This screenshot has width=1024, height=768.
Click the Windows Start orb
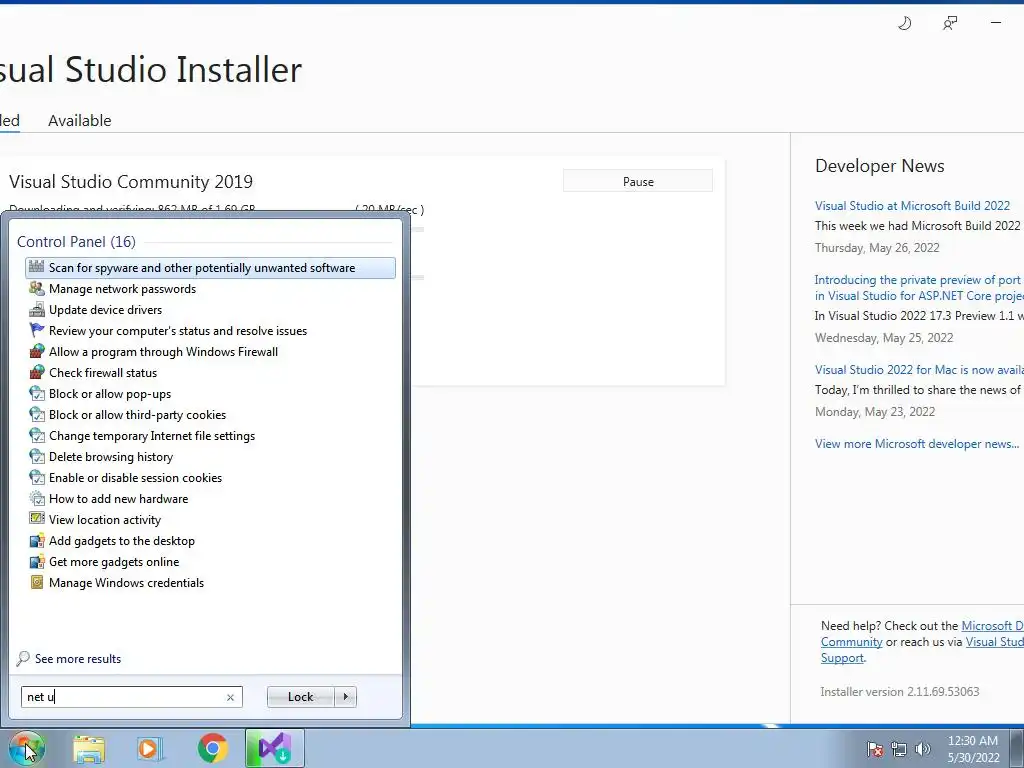27,749
